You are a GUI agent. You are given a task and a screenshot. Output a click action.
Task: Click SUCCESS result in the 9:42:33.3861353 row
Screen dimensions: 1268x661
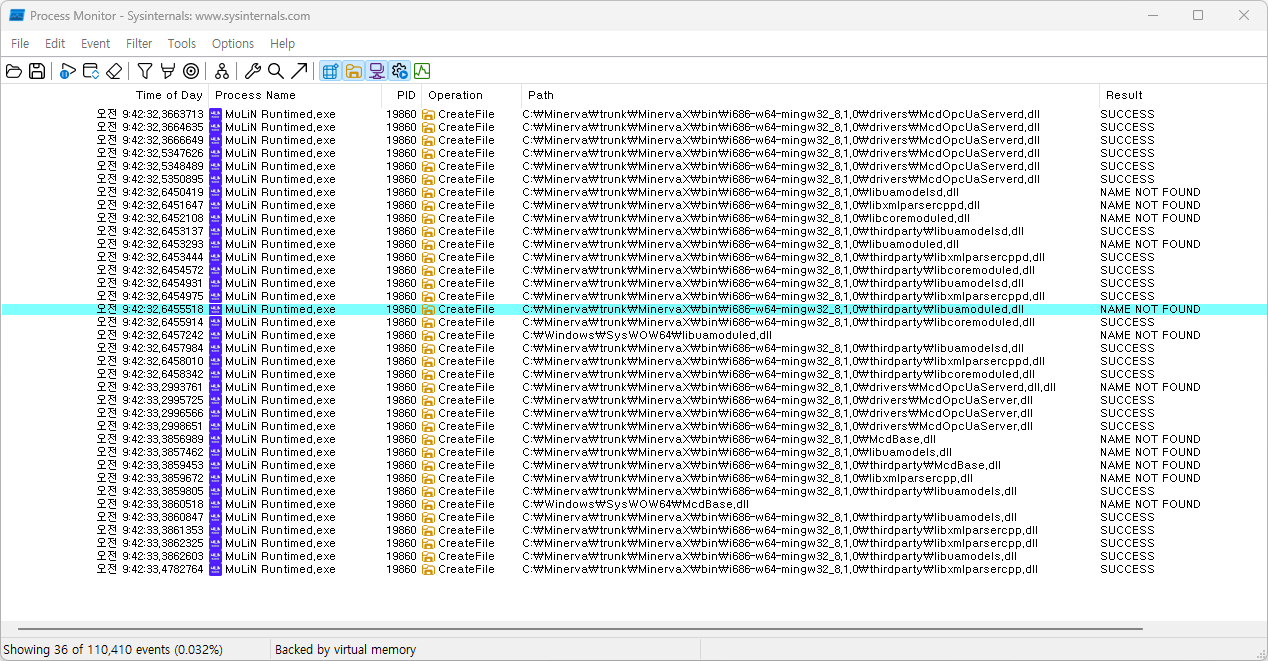click(x=1127, y=530)
